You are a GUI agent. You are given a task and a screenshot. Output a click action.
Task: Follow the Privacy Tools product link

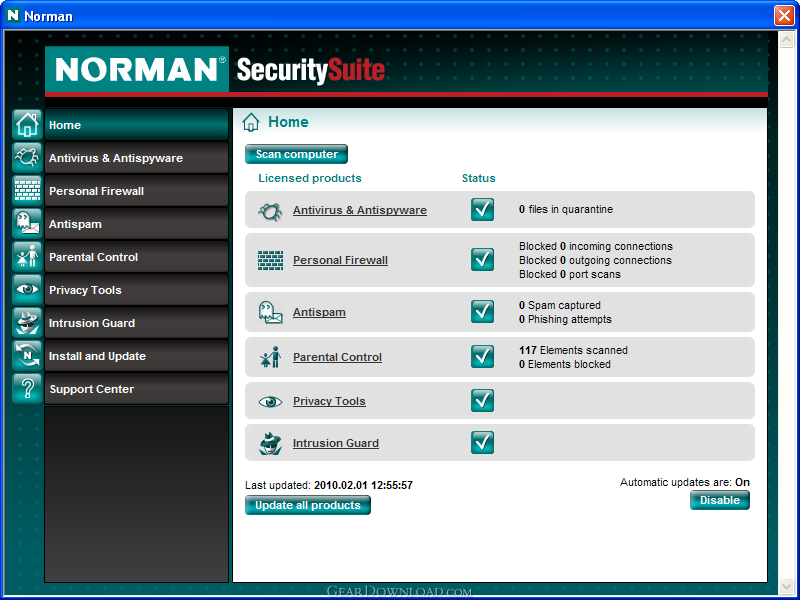[329, 401]
